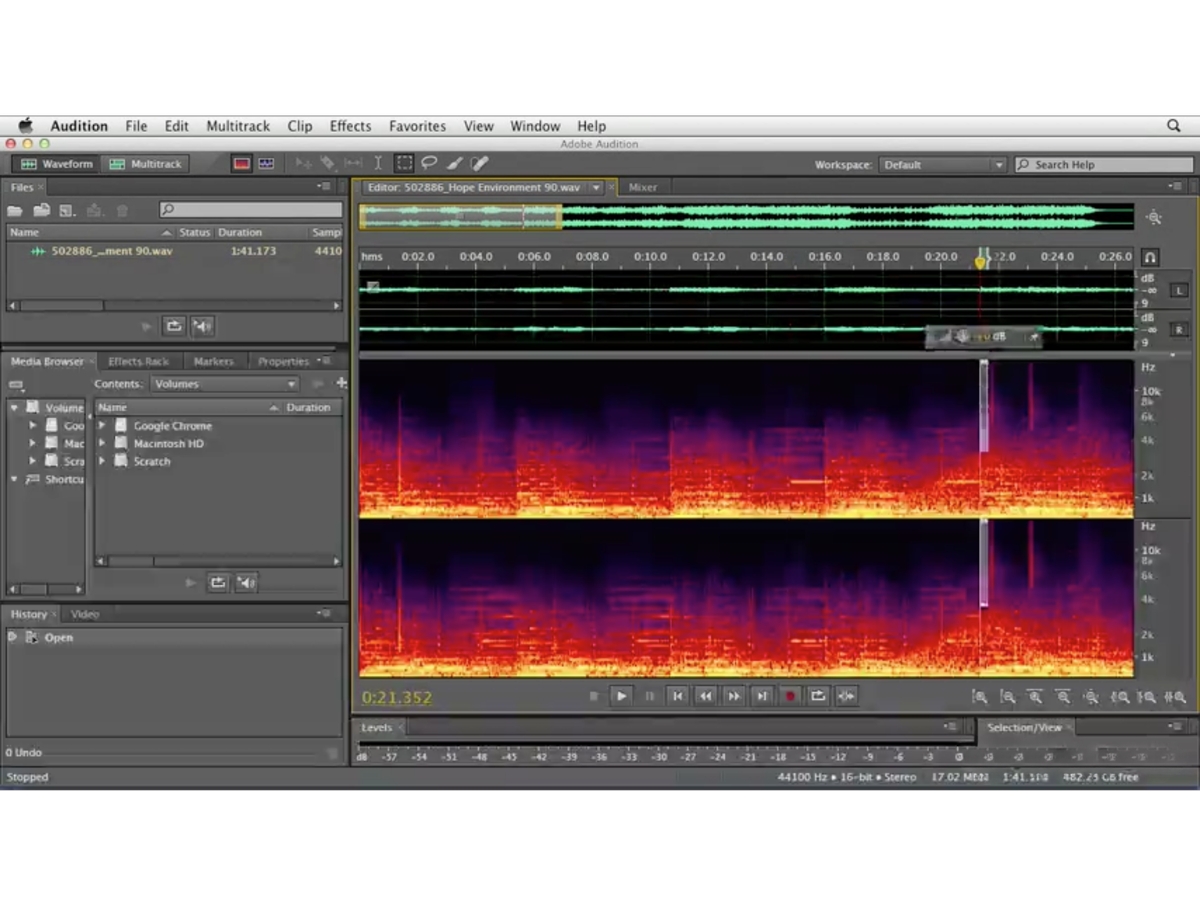Switch to the Effects Rack tab
The width and height of the screenshot is (1200, 900).
139,362
